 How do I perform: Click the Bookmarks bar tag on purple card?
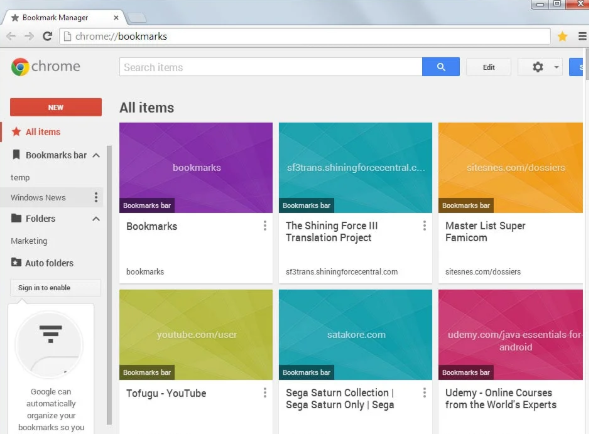147,206
